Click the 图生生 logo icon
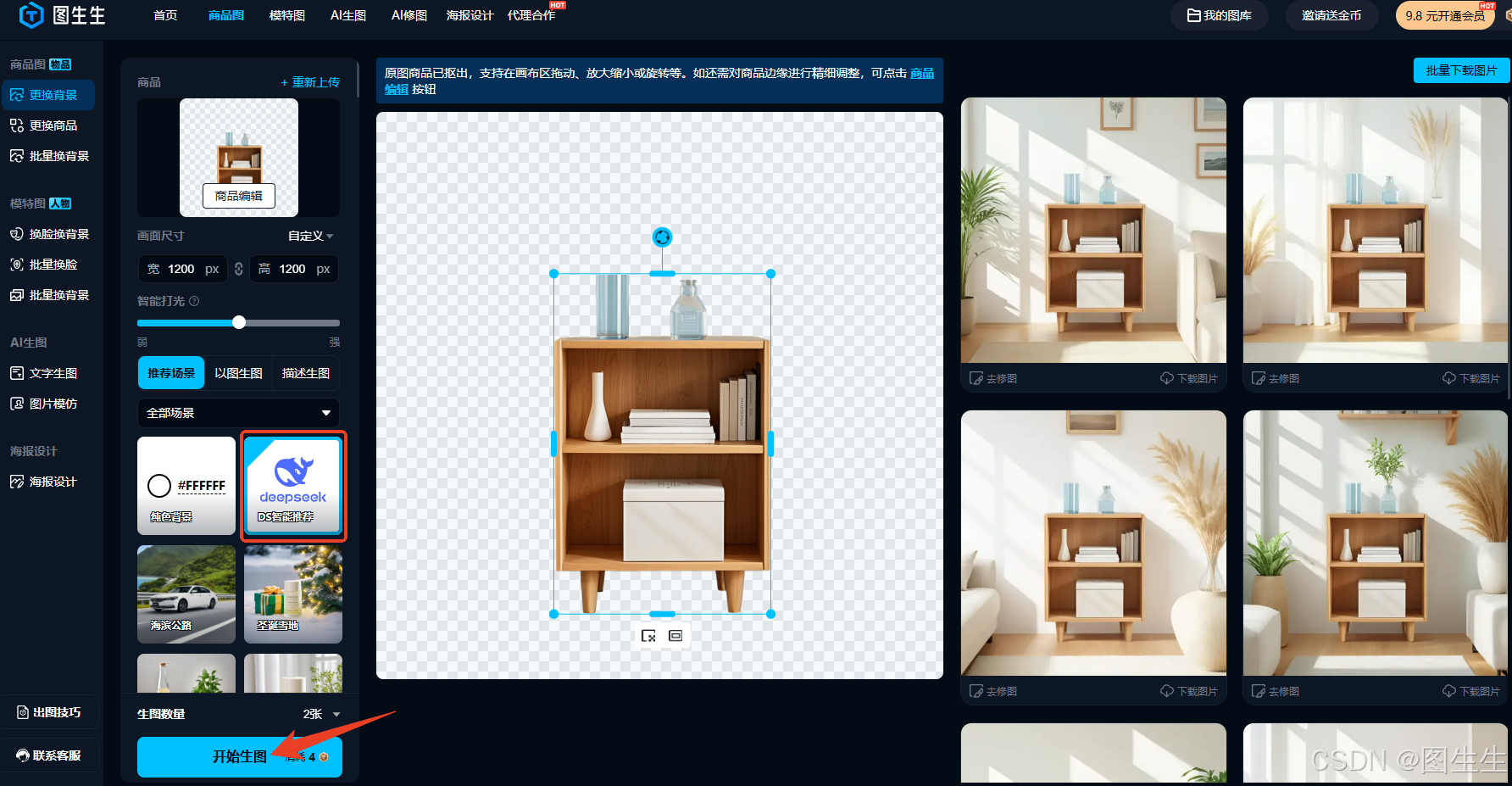Image resolution: width=1512 pixels, height=786 pixels. coord(31,15)
